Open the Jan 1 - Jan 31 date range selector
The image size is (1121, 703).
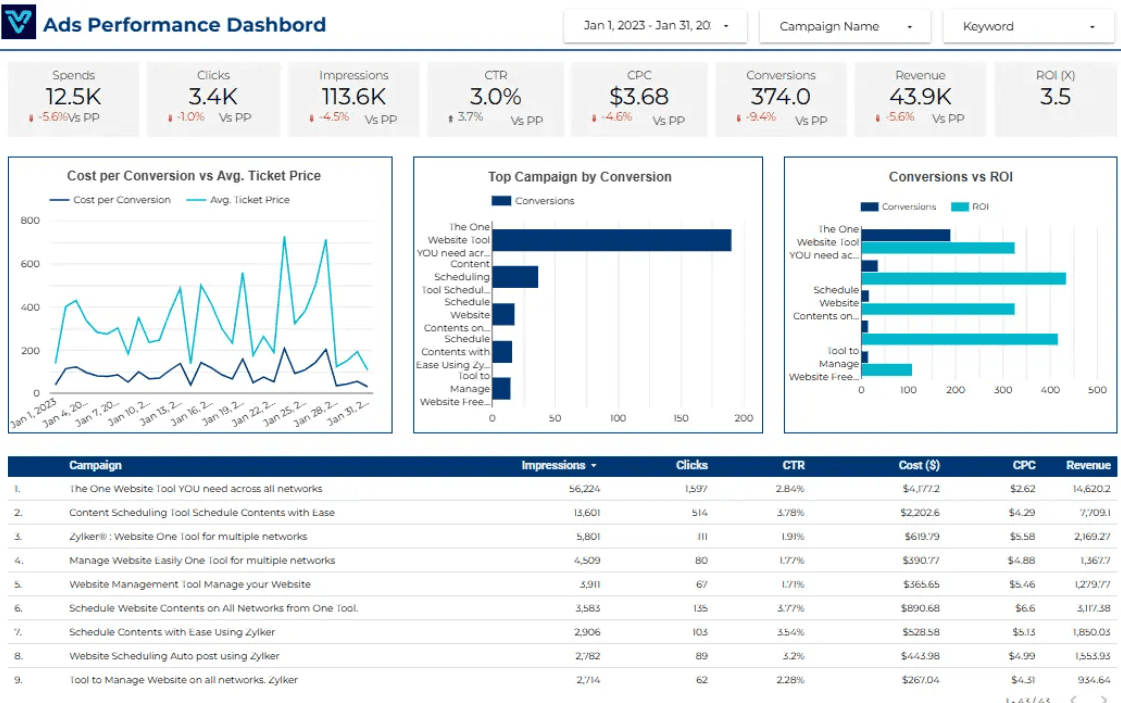(655, 27)
